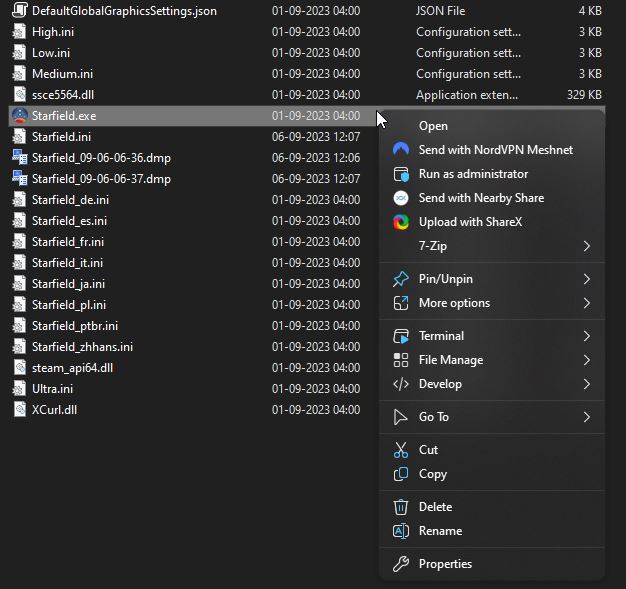Select the Starfield.ini file name

[61, 137]
